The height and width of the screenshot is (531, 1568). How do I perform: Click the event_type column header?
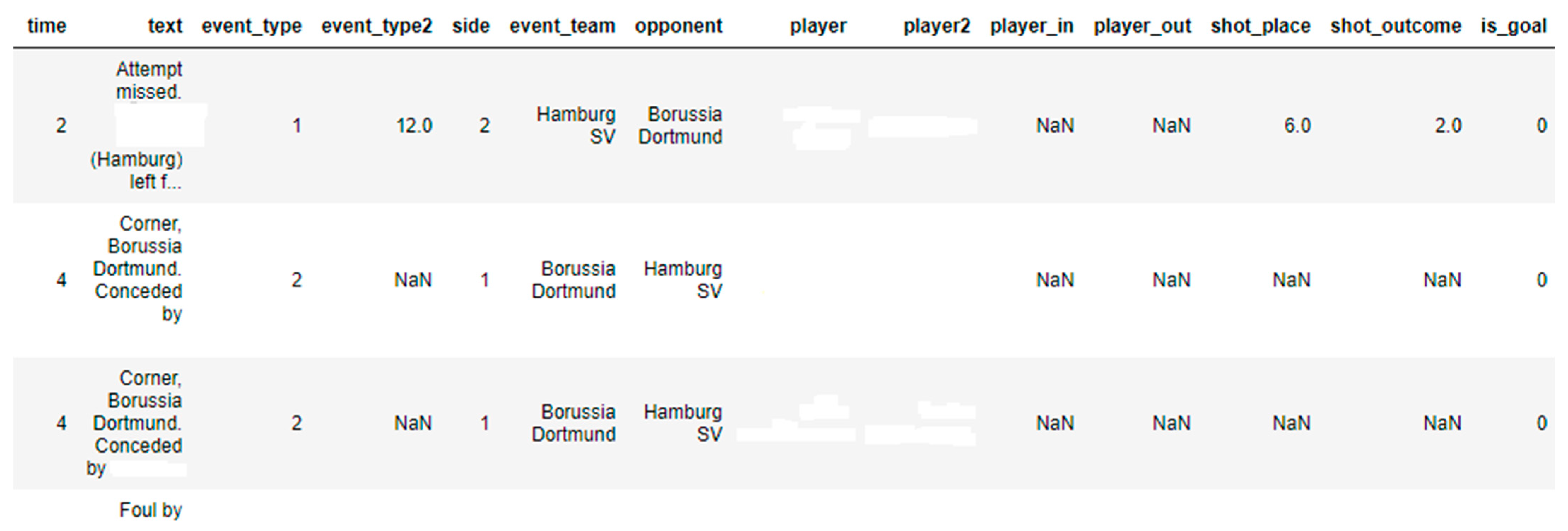tap(251, 26)
